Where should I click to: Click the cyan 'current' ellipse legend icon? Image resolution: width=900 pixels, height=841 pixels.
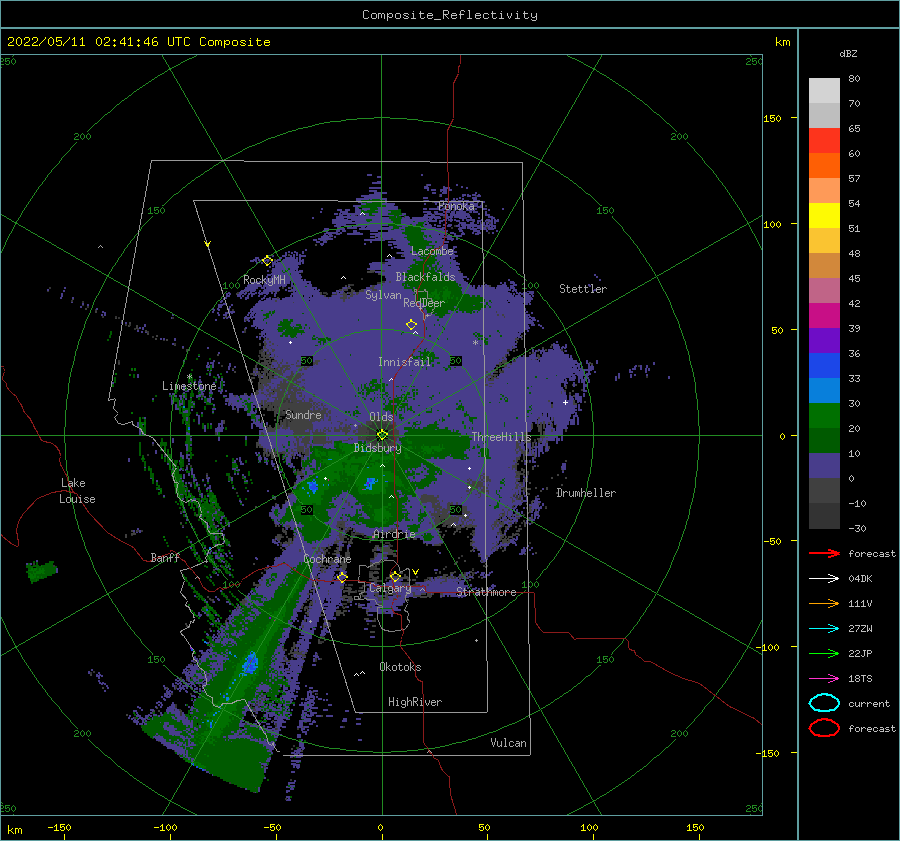824,703
